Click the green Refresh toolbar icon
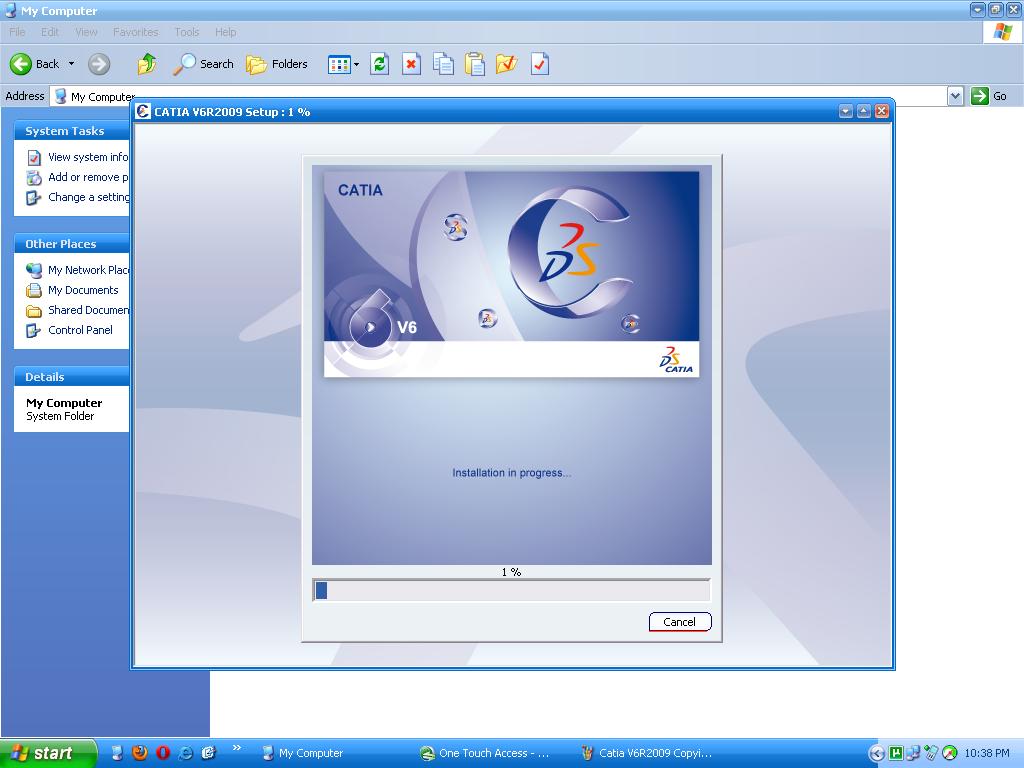Viewport: 1024px width, 768px height. [379, 64]
